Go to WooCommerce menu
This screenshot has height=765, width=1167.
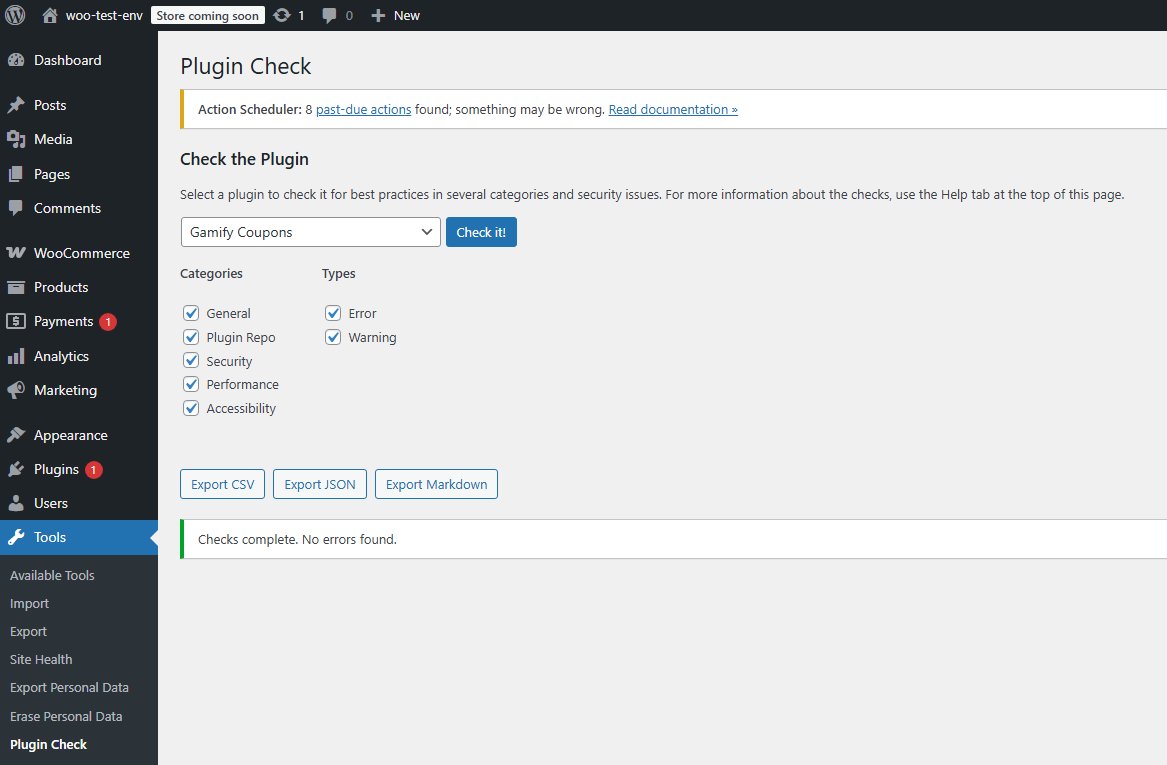click(x=79, y=253)
